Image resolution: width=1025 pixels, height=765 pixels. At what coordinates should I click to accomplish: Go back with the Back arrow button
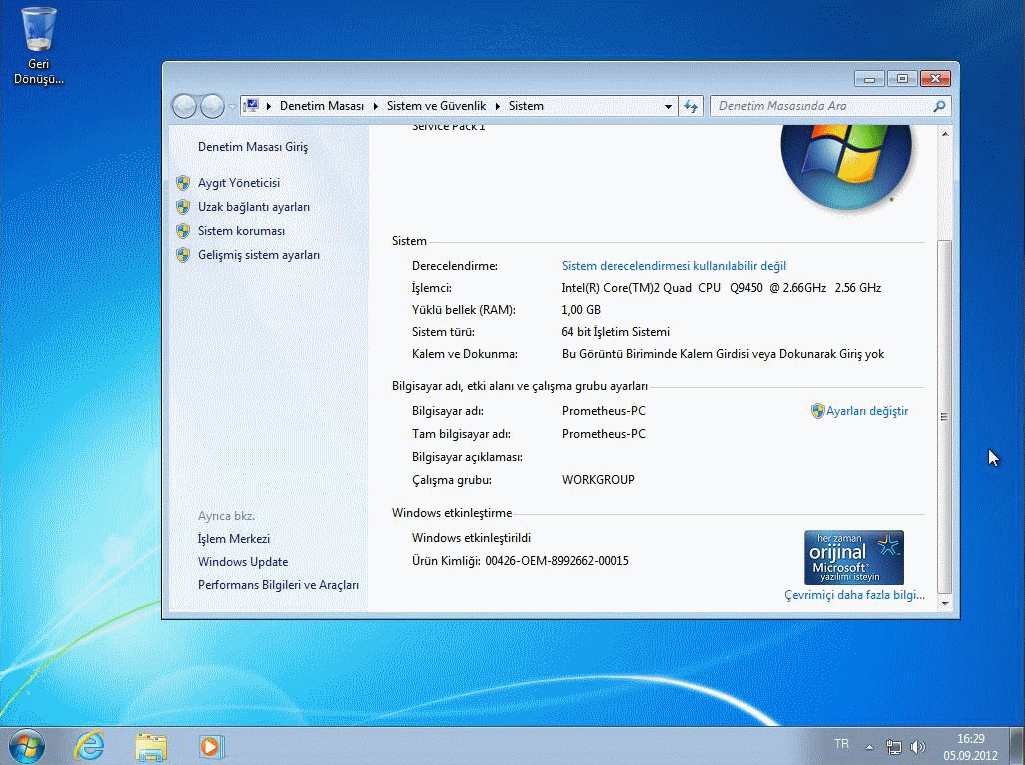coord(184,106)
